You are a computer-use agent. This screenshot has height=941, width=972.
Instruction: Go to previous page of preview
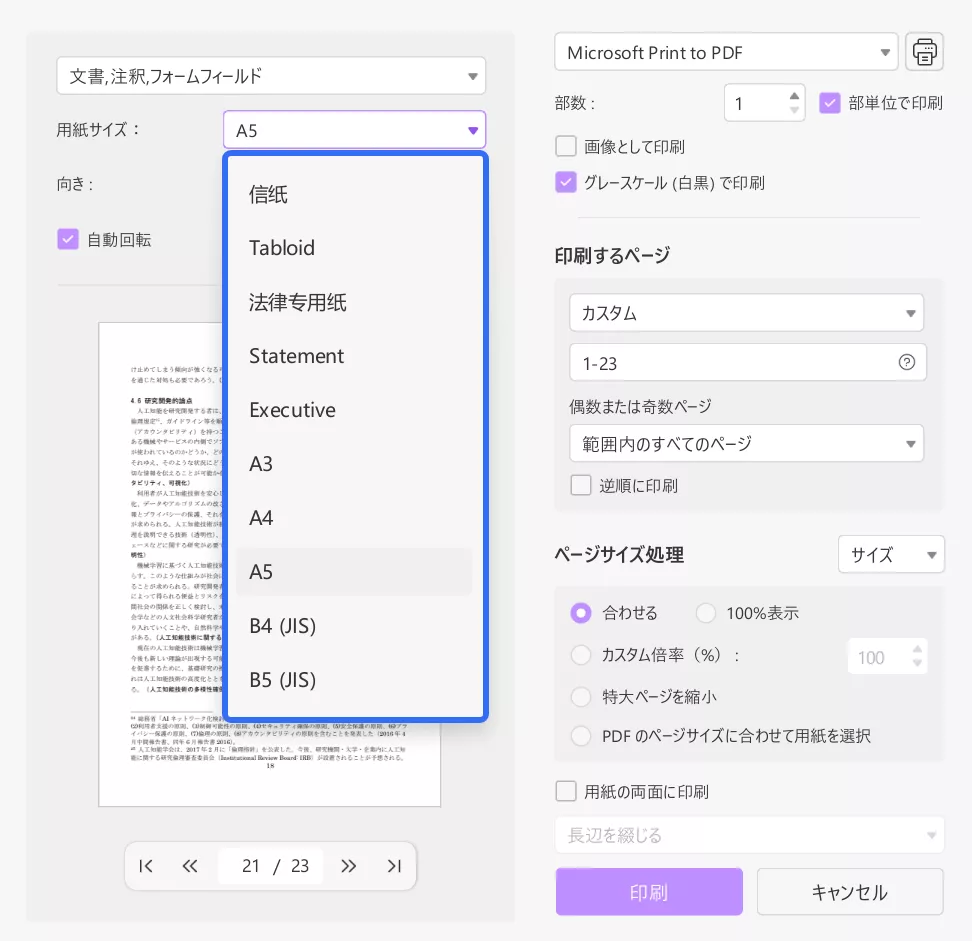point(190,866)
